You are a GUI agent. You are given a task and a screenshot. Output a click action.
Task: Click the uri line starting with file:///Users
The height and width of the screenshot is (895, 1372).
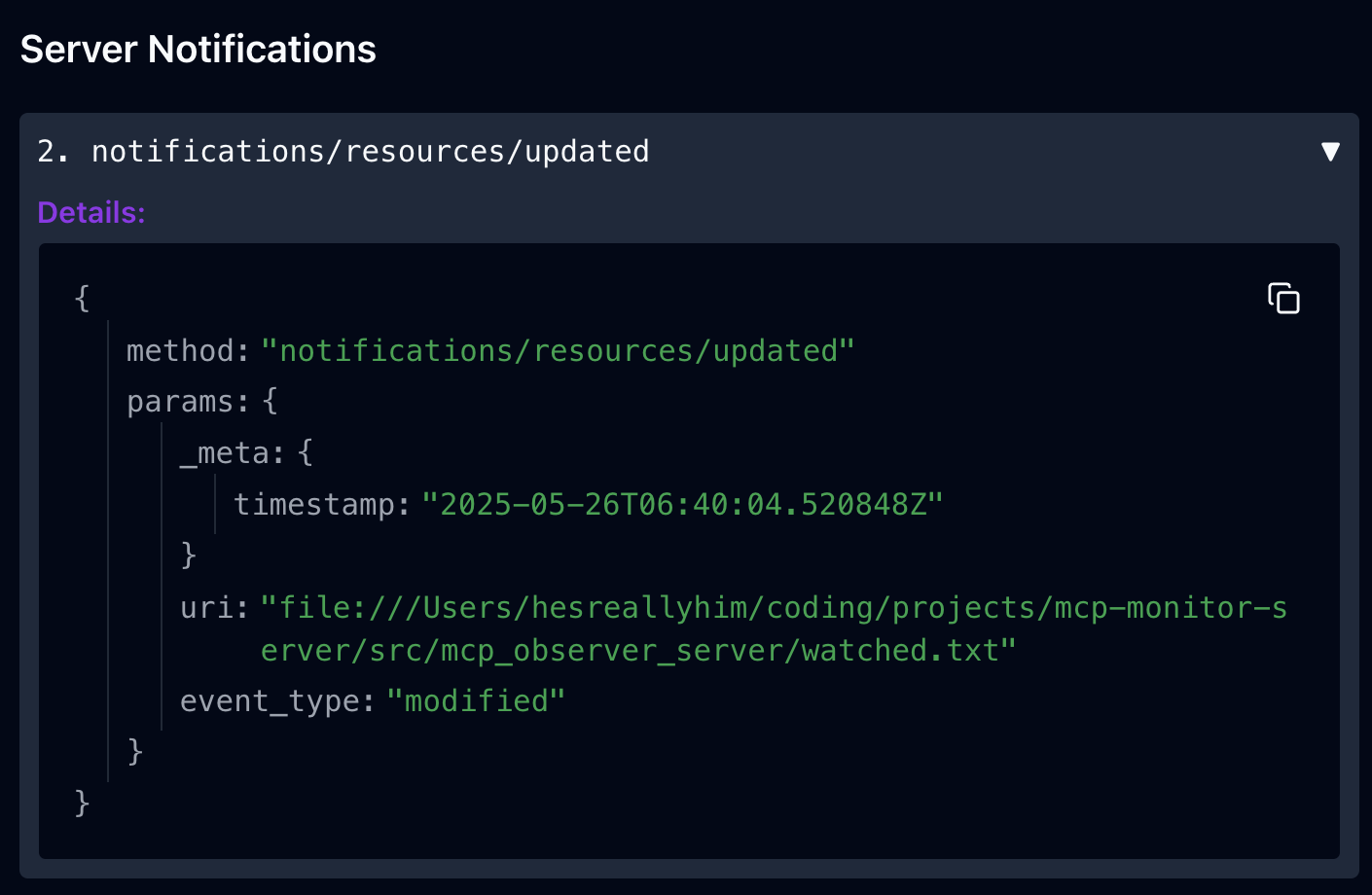click(x=774, y=608)
